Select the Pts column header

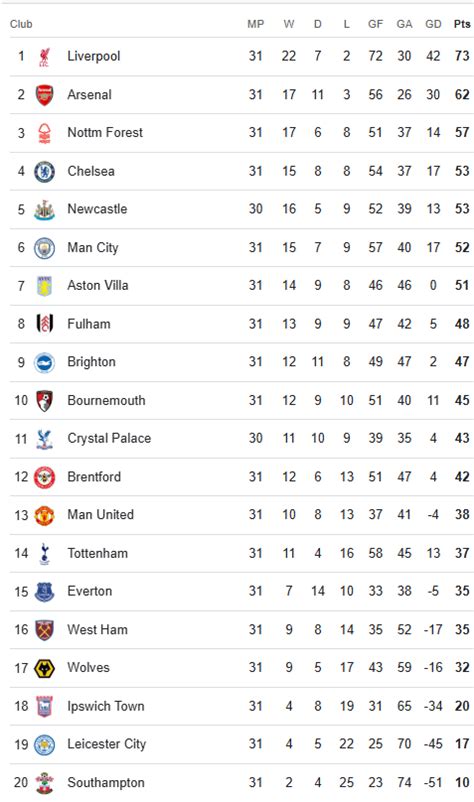pos(462,24)
